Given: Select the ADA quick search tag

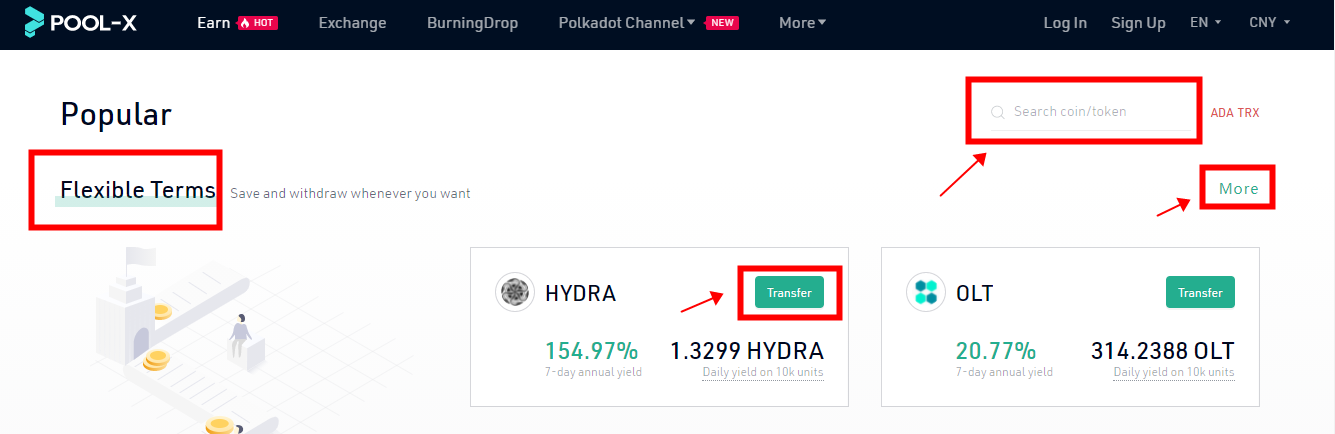Looking at the screenshot, I should (x=1222, y=113).
